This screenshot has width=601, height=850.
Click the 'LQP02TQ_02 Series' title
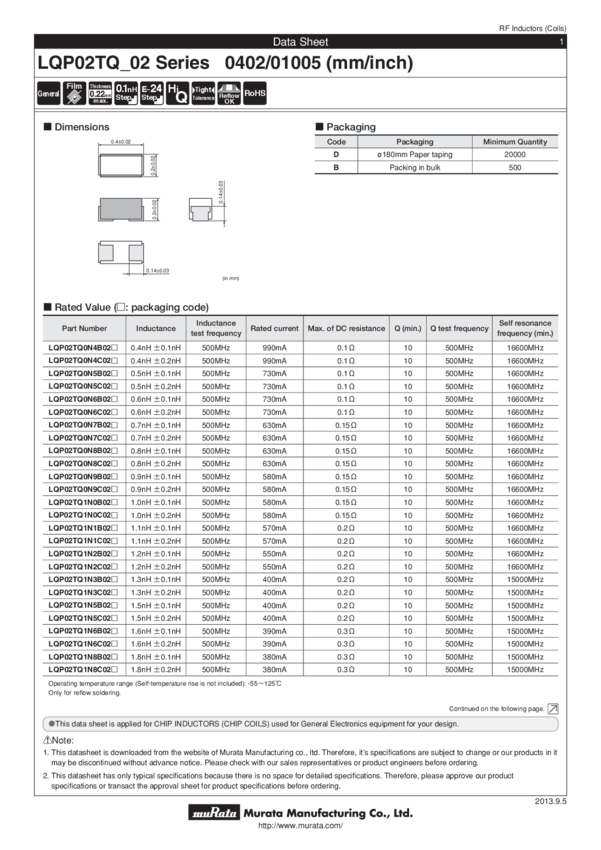point(124,63)
